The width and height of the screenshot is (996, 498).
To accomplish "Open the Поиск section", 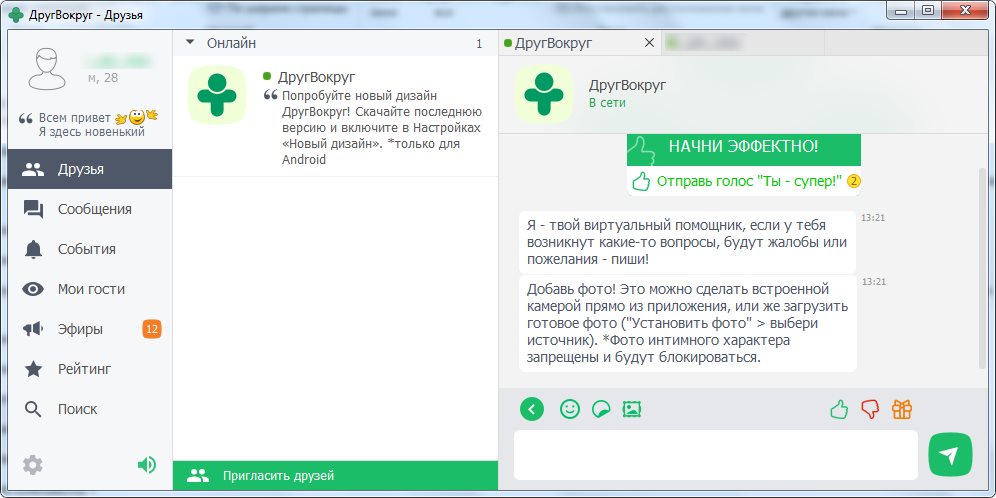I will [90, 409].
